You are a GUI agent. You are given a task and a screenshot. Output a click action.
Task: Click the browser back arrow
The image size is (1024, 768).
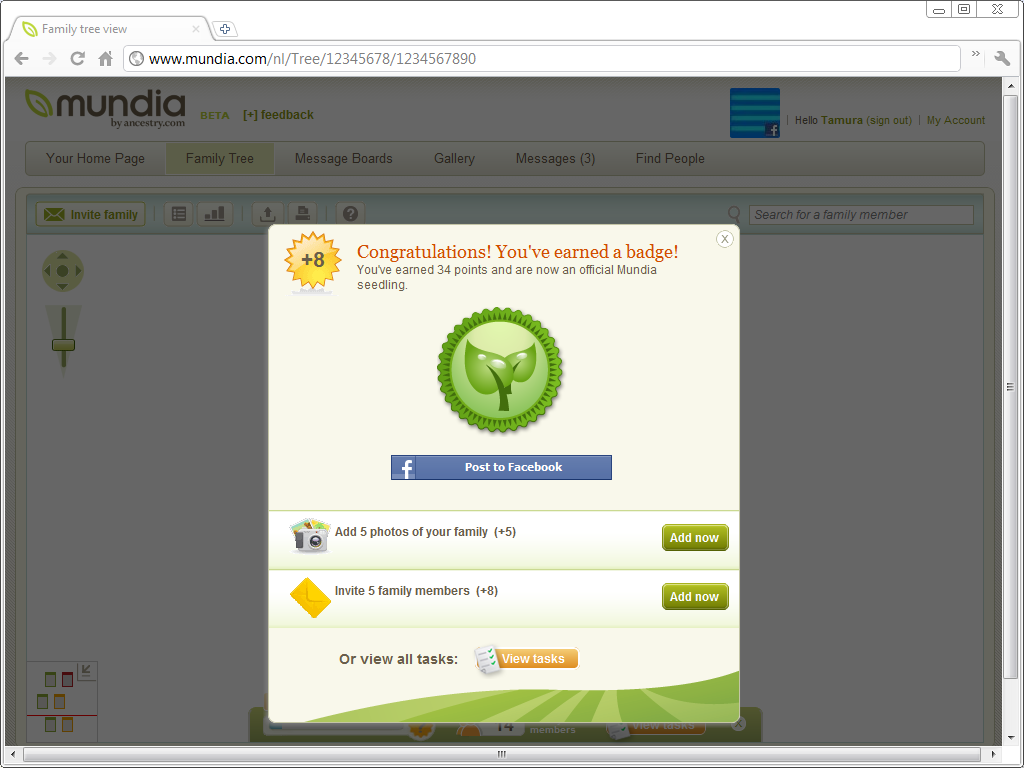click(22, 58)
